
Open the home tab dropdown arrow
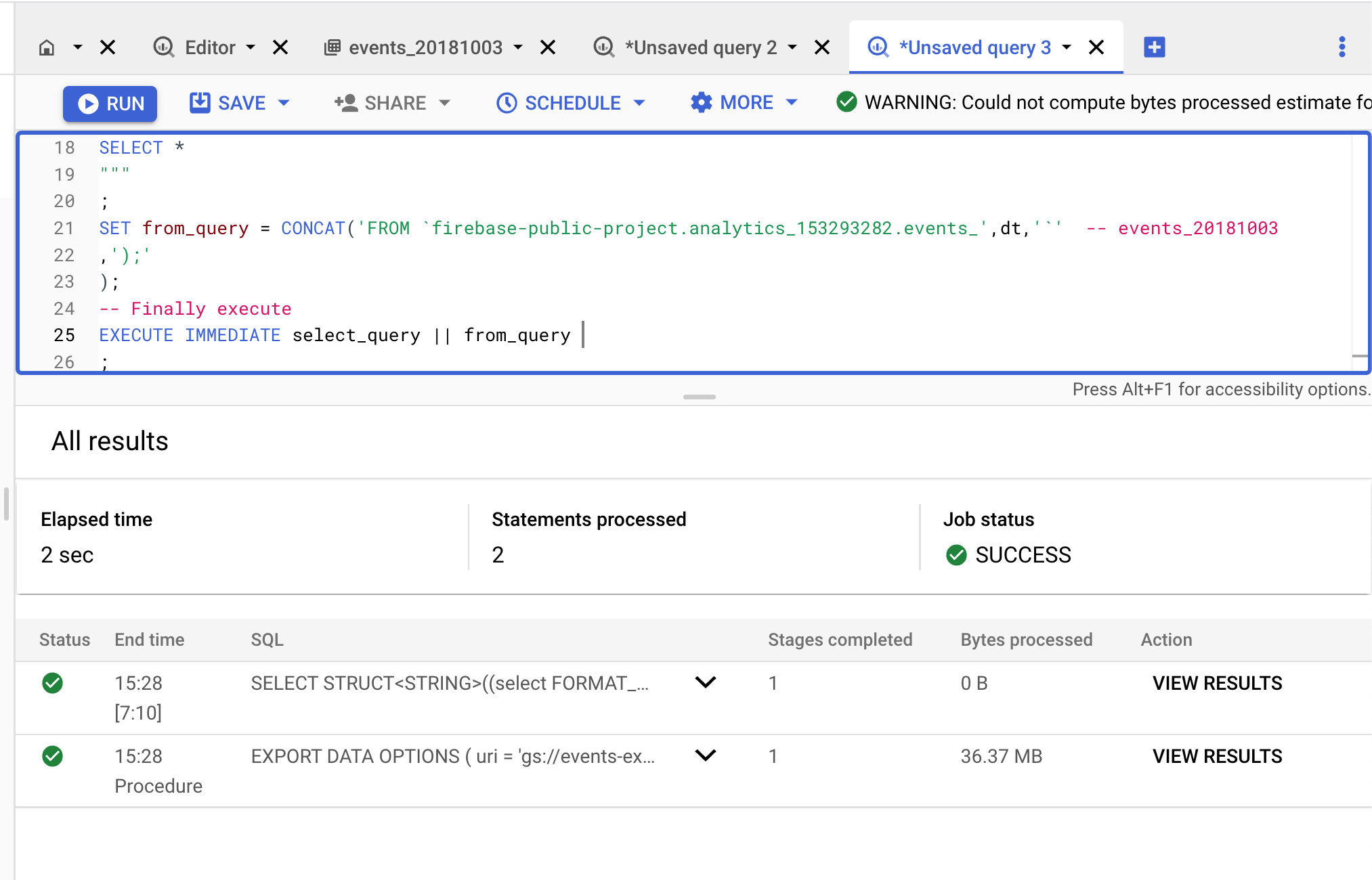pos(77,47)
